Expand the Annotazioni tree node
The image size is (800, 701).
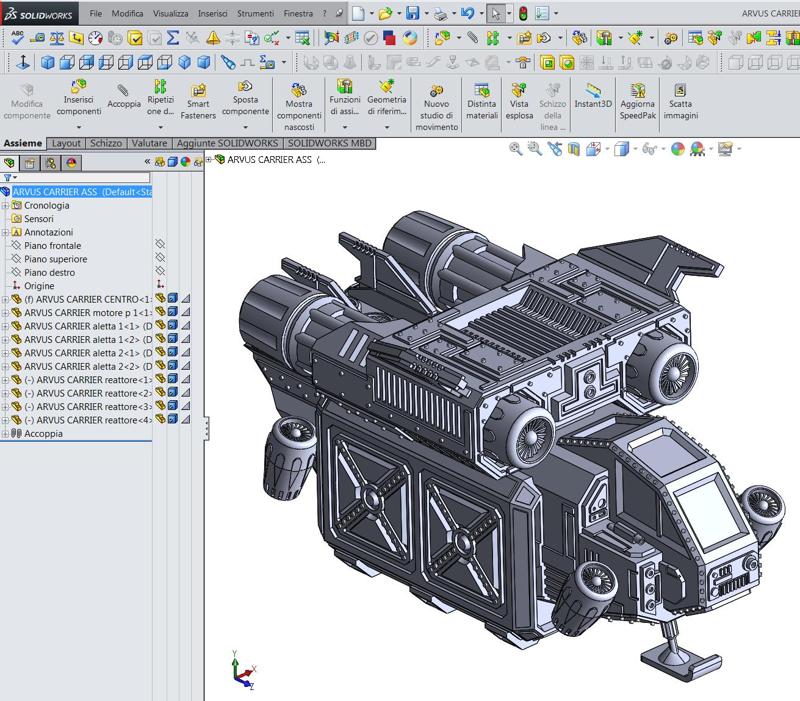[6, 232]
